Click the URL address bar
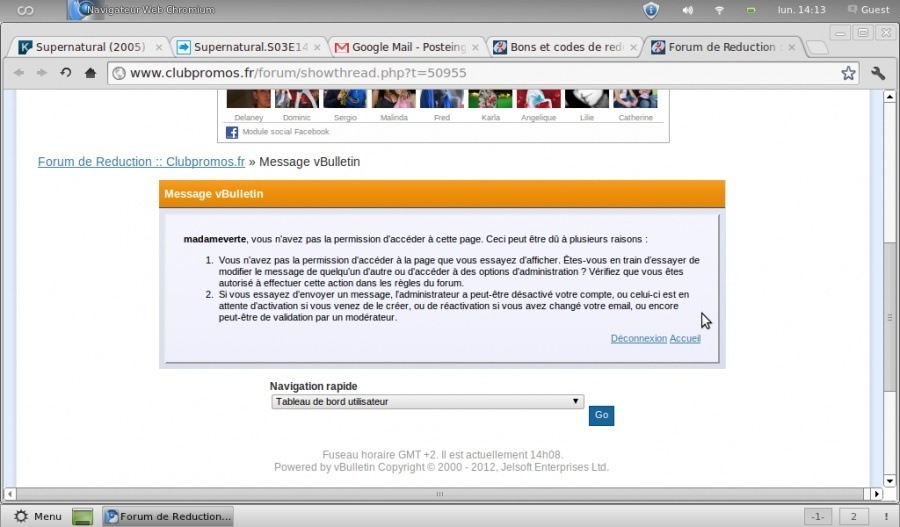The height and width of the screenshot is (527, 900). tap(470, 73)
